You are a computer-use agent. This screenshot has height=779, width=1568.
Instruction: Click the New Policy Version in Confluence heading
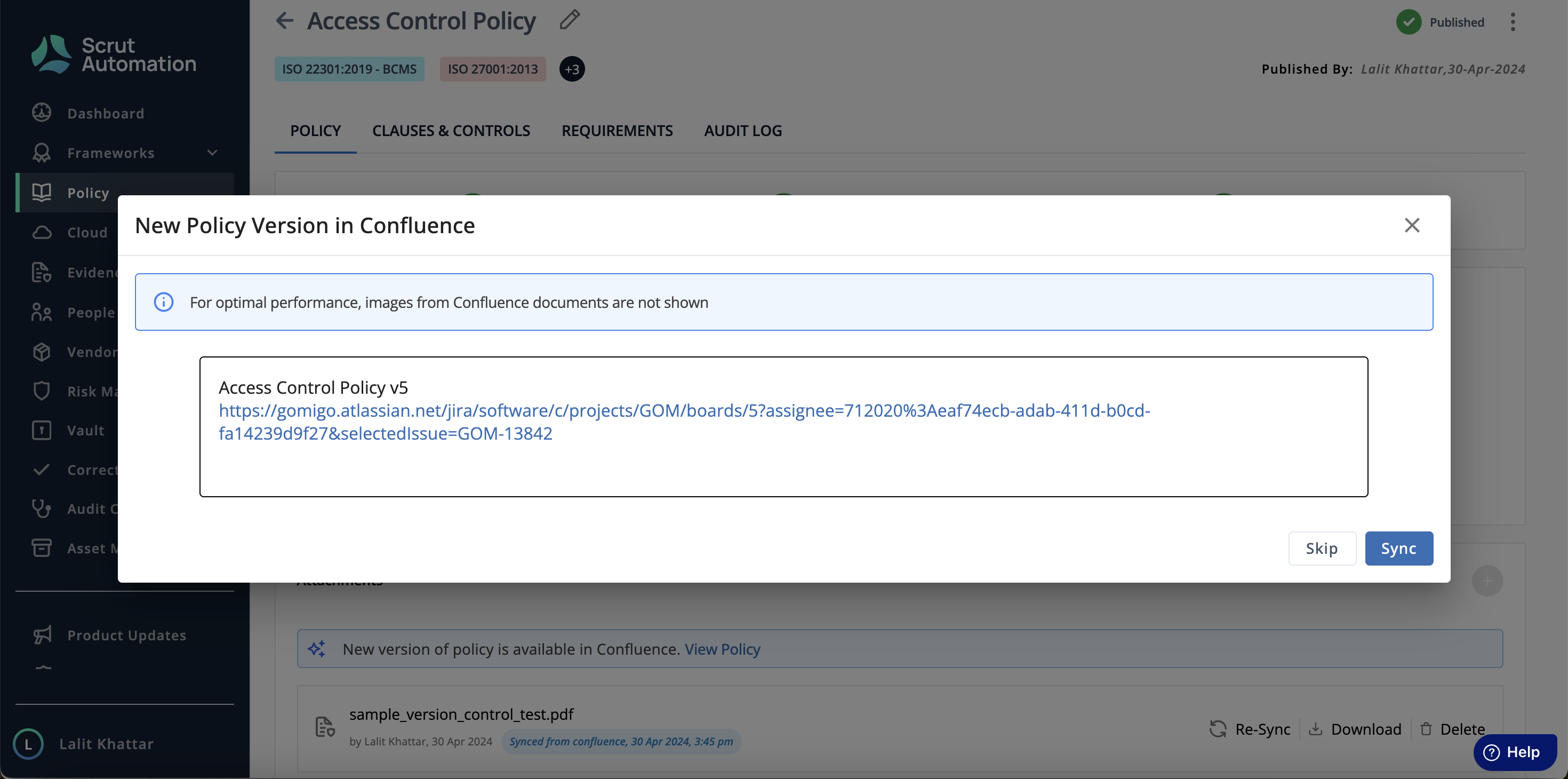305,225
